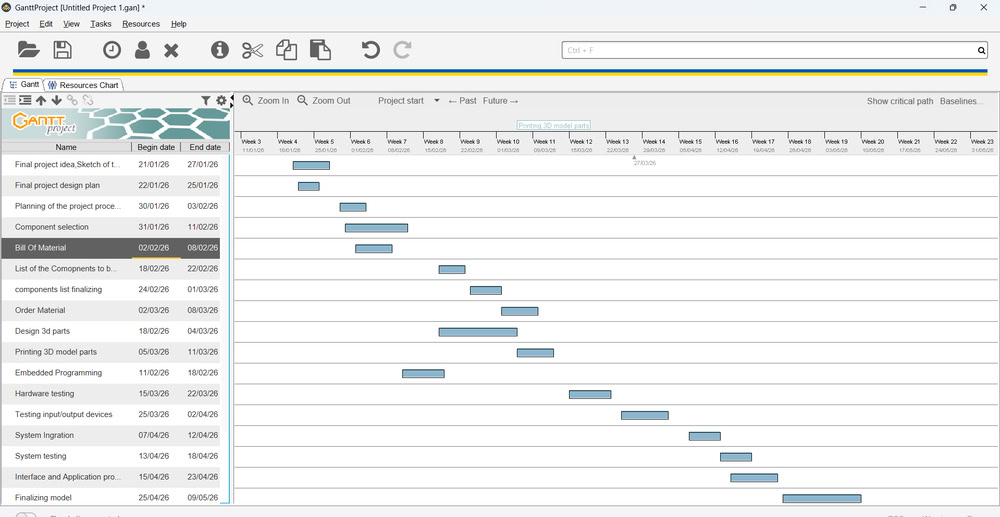This screenshot has height=517, width=1000.
Task: Open the Project menu
Action: coord(17,24)
